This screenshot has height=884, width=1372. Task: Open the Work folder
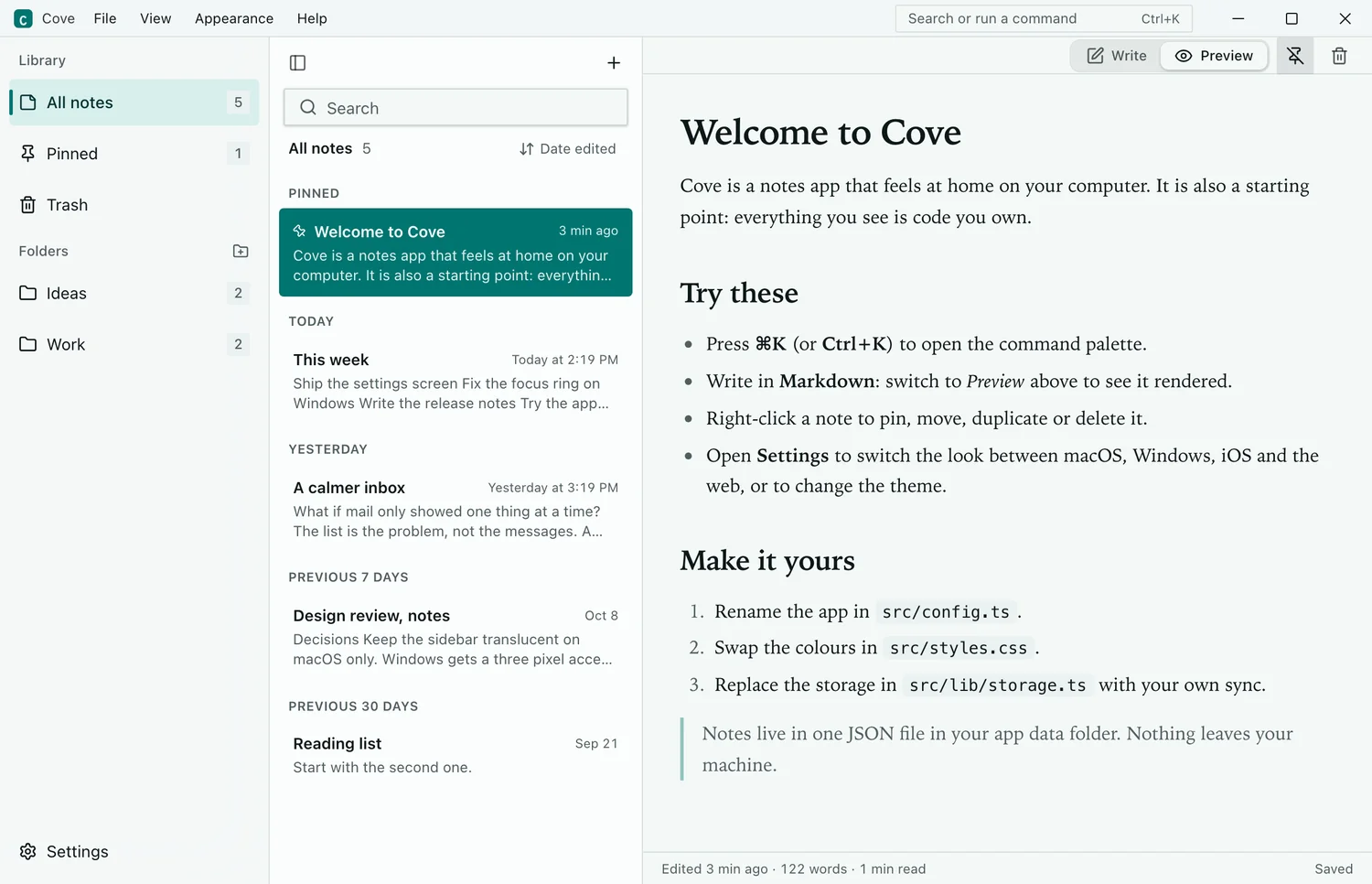tap(134, 344)
